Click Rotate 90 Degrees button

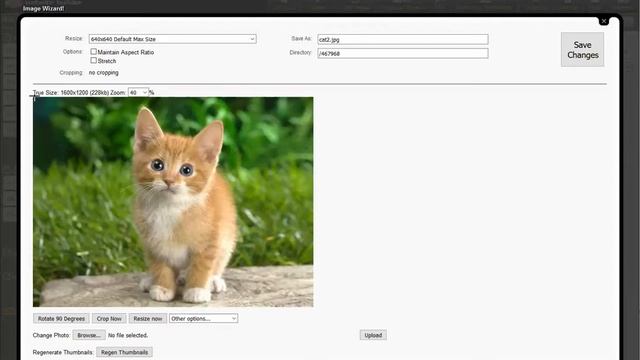[61, 318]
